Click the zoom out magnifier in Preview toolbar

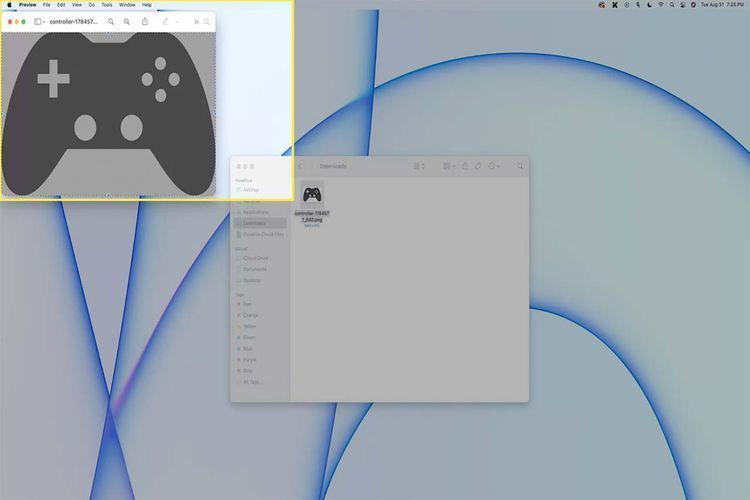coord(111,21)
